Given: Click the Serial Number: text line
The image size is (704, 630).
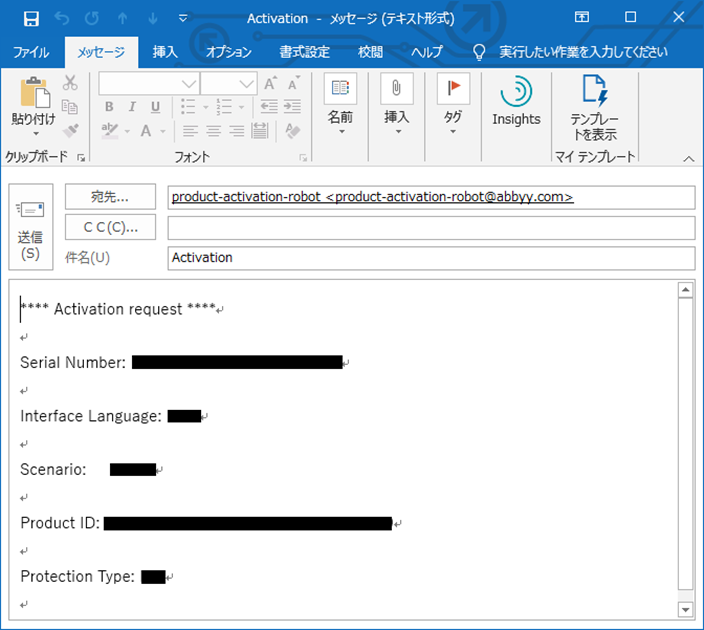Looking at the screenshot, I should coord(73,362).
